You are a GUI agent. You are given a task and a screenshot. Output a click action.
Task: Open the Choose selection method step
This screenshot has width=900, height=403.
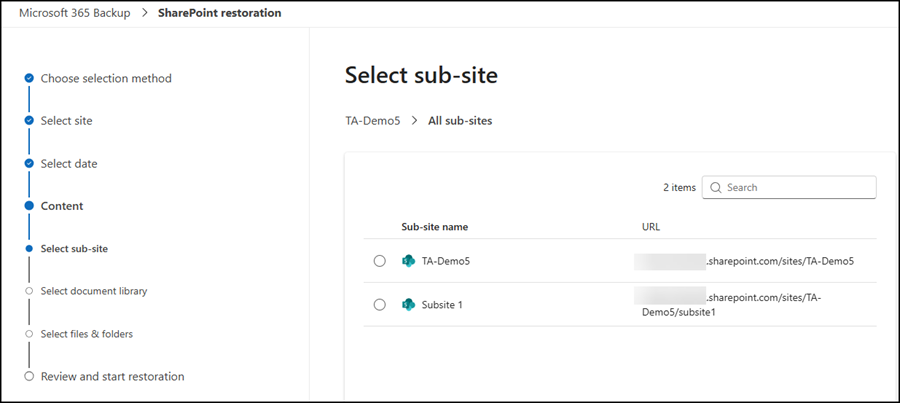click(106, 78)
